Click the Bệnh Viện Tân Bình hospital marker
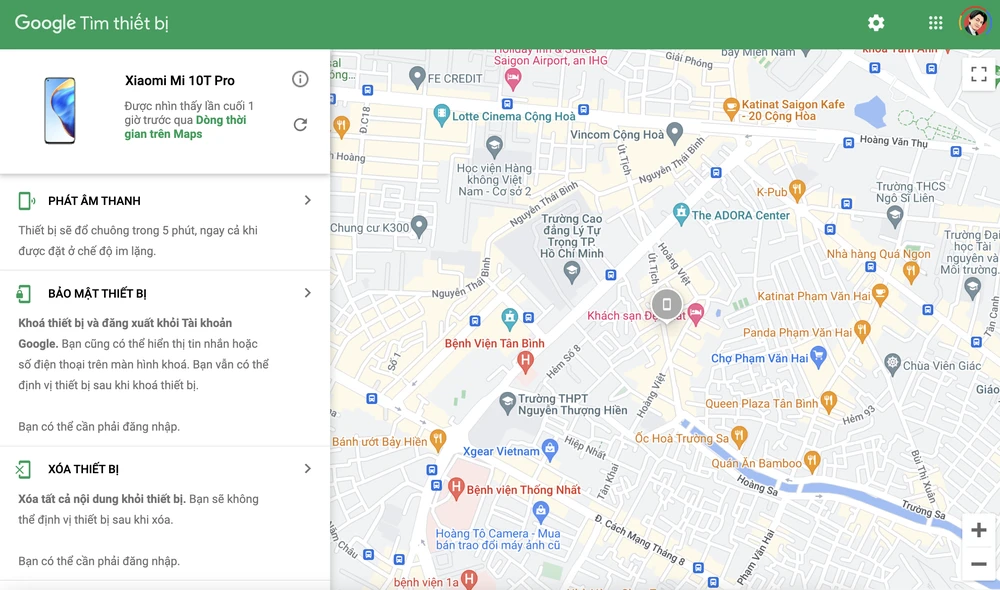The width and height of the screenshot is (1000, 590). click(526, 359)
